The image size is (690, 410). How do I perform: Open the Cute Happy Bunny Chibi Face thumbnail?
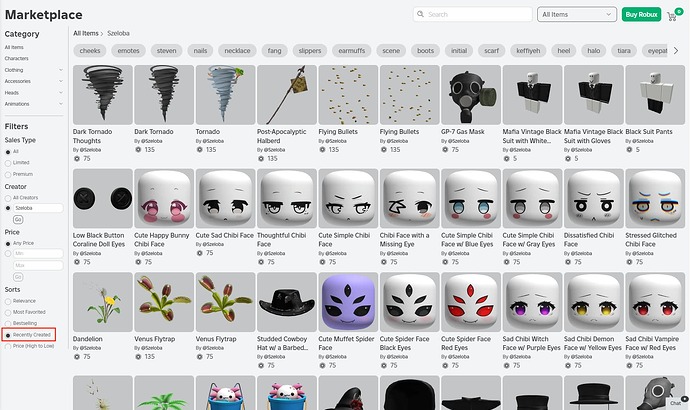point(164,198)
